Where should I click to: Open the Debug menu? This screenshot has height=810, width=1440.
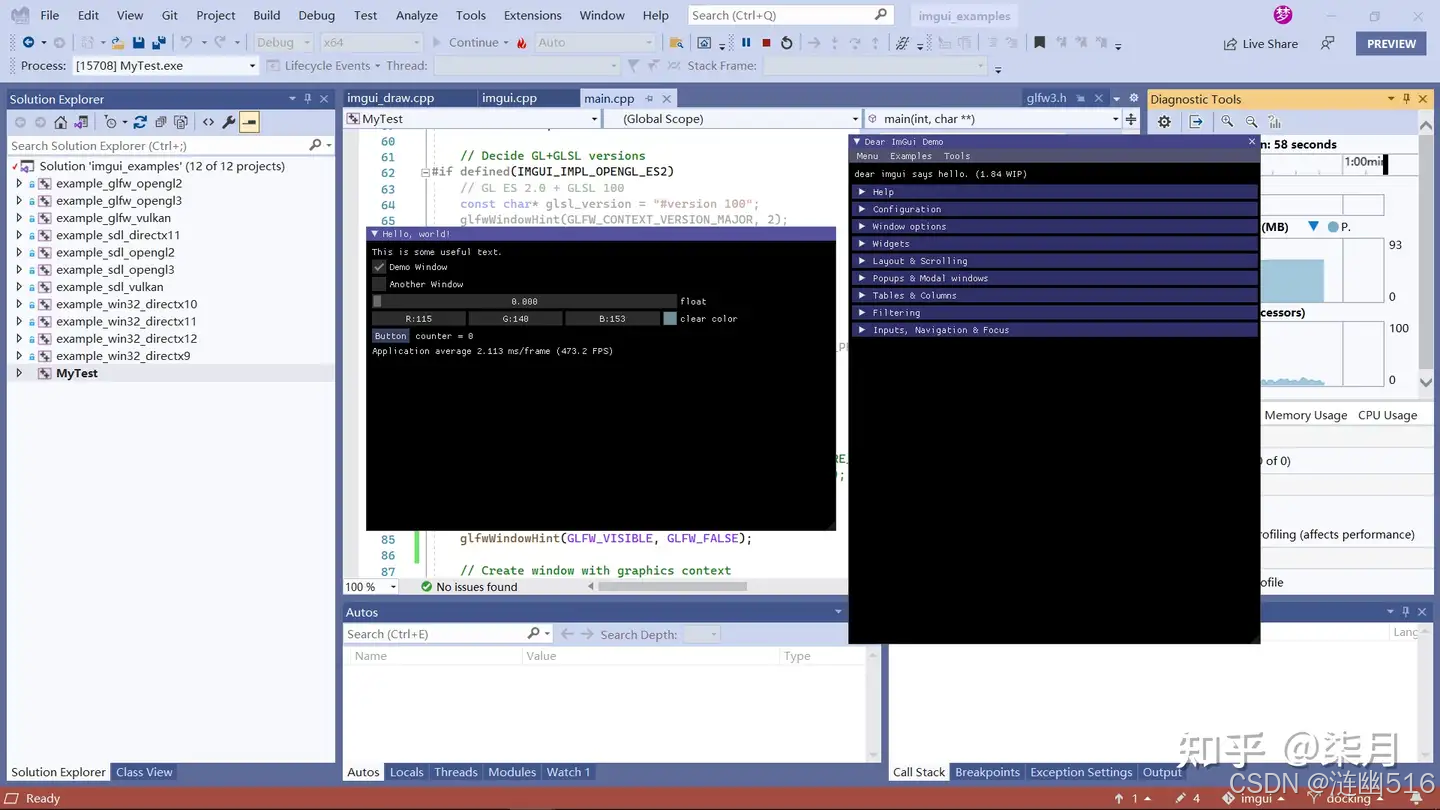coord(316,15)
